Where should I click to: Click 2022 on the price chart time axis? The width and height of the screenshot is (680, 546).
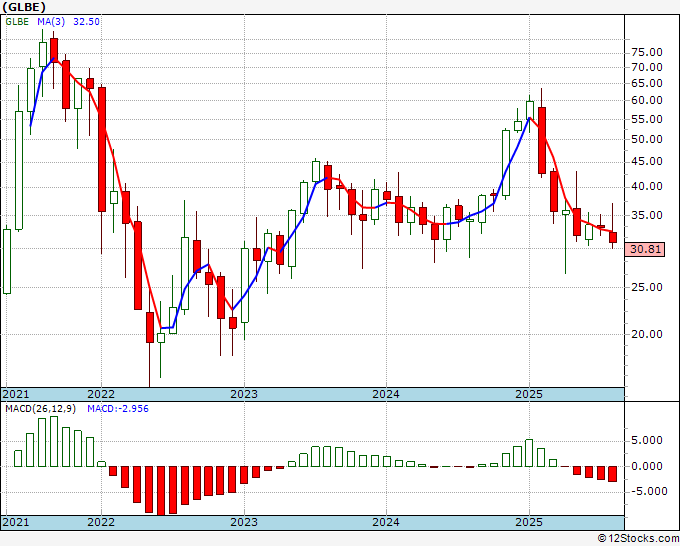pos(101,394)
